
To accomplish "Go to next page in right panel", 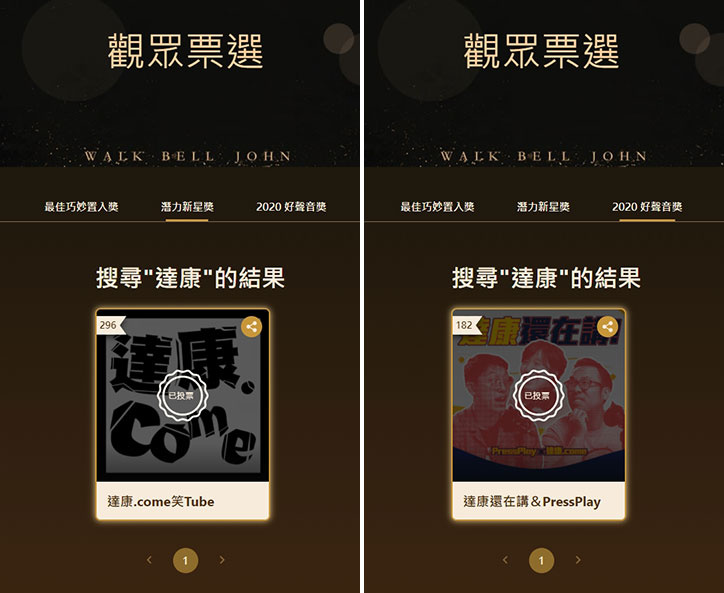I will (x=578, y=560).
